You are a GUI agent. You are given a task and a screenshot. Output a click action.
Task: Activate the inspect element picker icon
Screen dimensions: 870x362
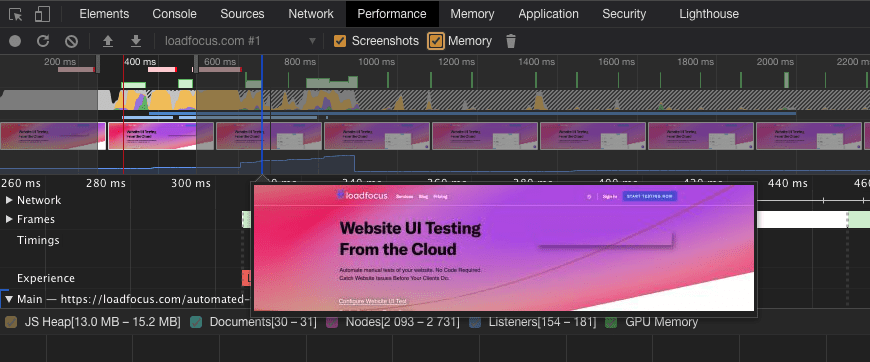click(x=16, y=14)
